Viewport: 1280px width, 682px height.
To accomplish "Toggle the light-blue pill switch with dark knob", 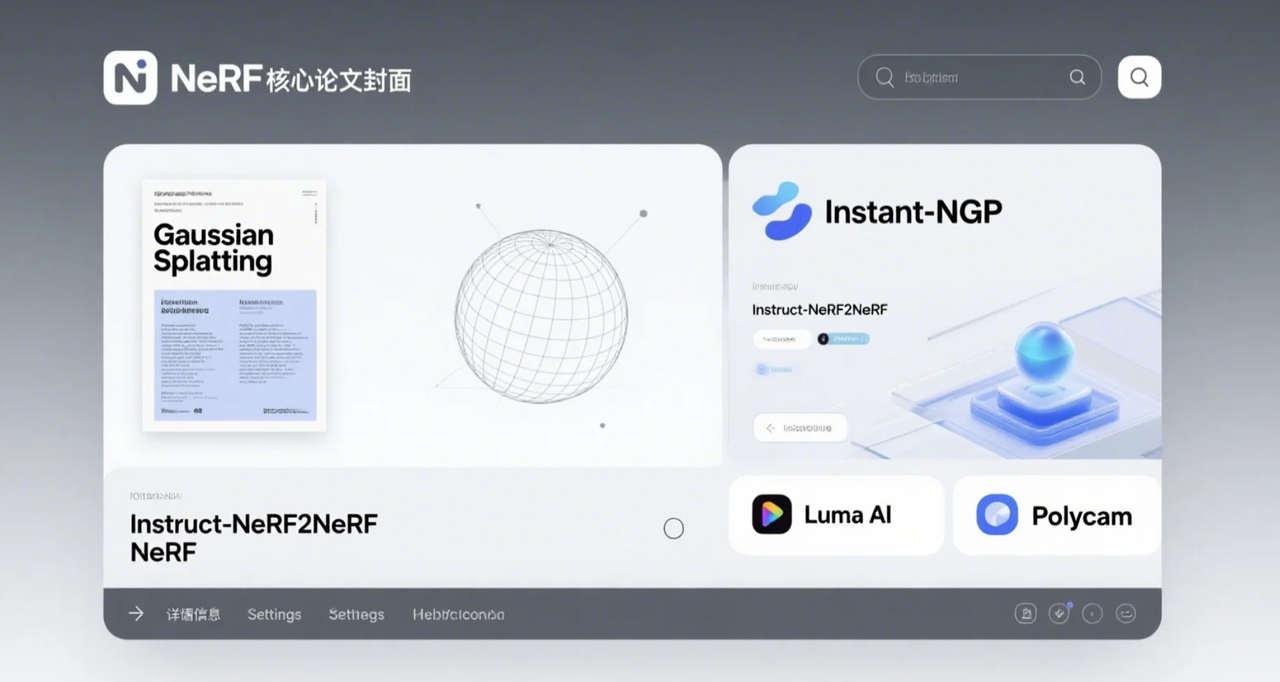I will (x=843, y=339).
